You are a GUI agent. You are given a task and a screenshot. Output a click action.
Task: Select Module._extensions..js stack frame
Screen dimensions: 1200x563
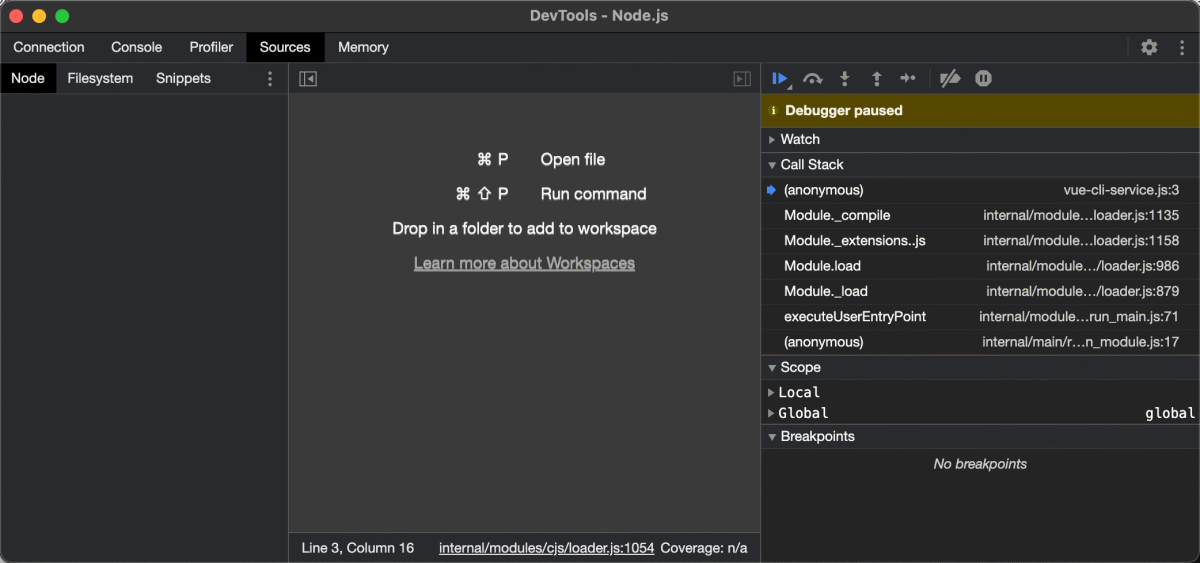point(980,241)
